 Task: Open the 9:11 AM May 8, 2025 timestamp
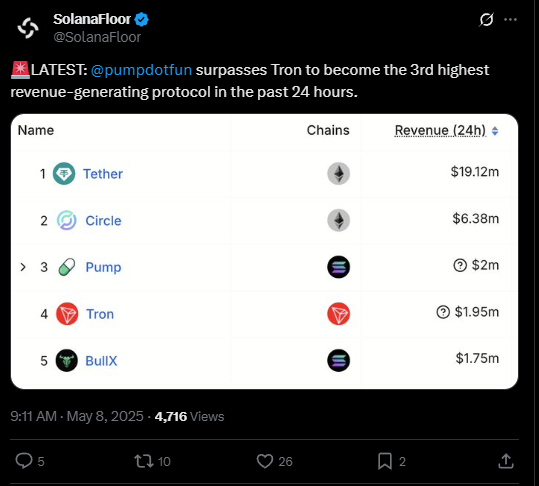point(77,416)
